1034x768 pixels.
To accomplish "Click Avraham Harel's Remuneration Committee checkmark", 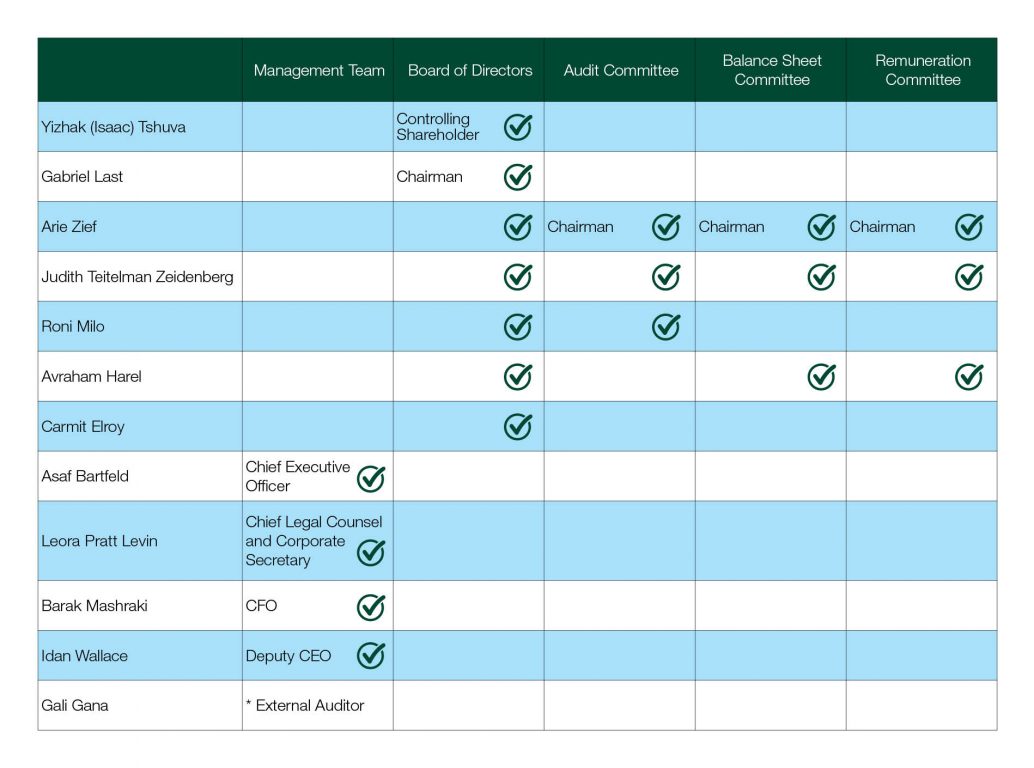I will (969, 376).
